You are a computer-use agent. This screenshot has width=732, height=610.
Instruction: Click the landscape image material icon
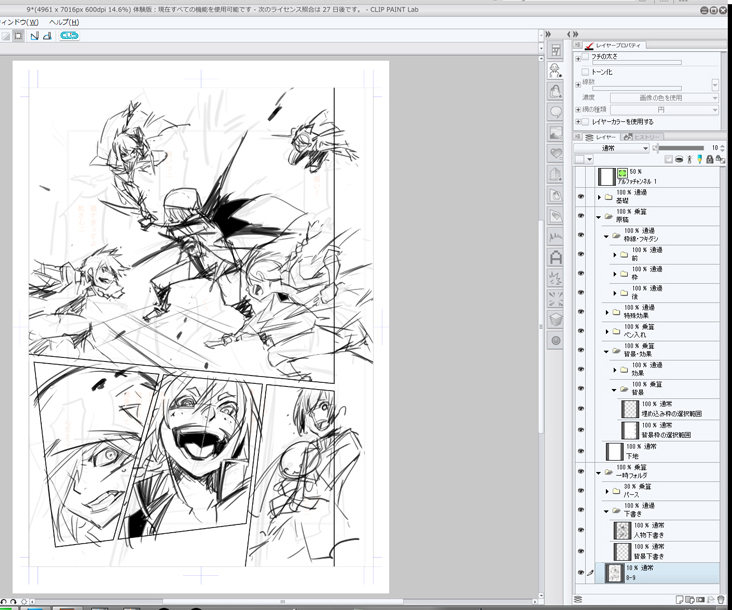click(556, 132)
